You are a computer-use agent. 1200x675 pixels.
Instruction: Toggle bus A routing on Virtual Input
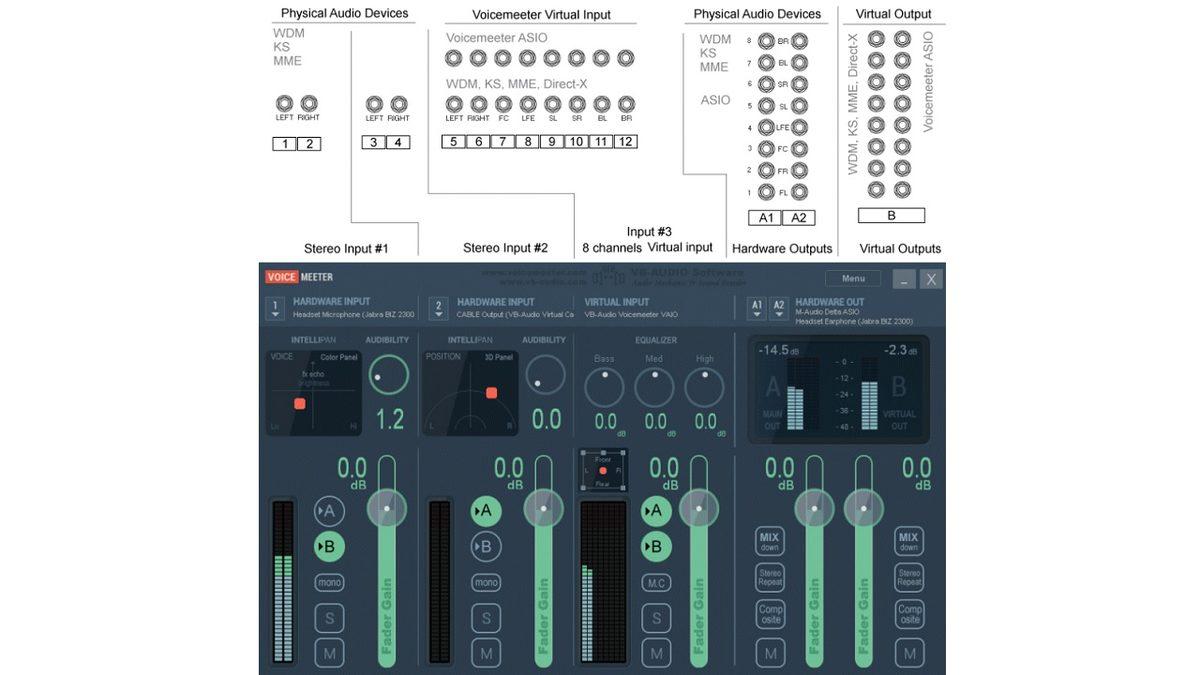[x=655, y=511]
